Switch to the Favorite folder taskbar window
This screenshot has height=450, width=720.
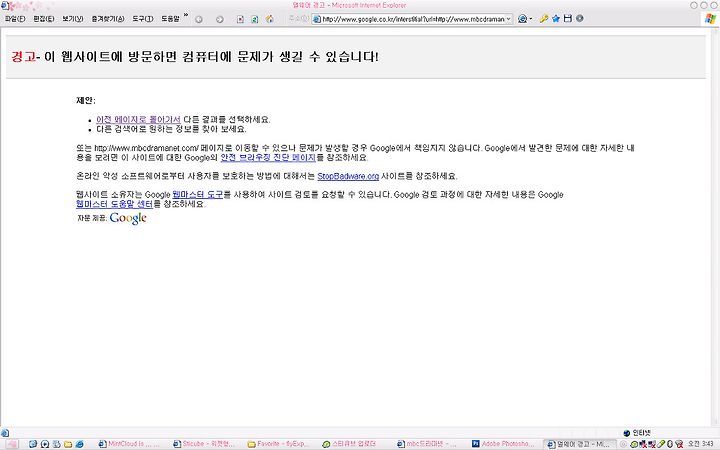[x=279, y=444]
